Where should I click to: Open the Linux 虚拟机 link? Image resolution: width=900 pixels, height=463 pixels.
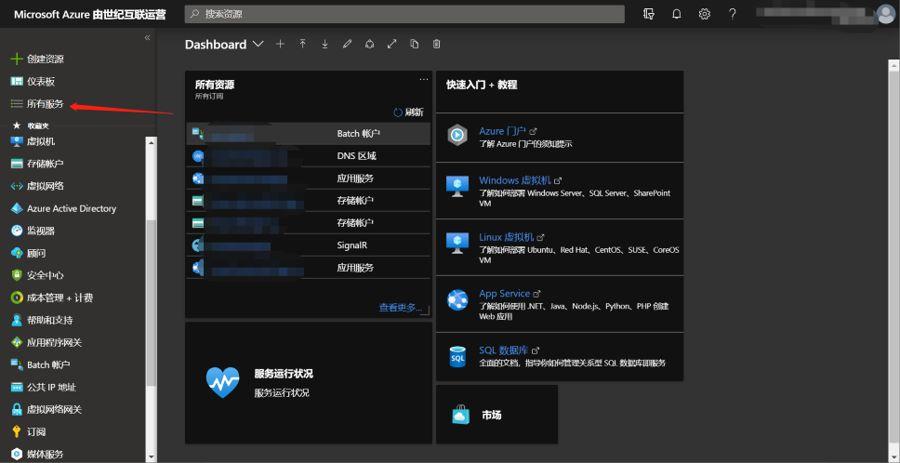(x=506, y=237)
